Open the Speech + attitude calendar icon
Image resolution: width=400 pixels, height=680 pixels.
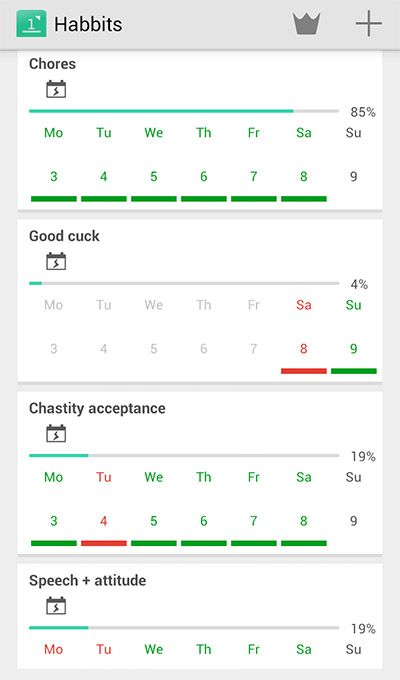click(56, 605)
